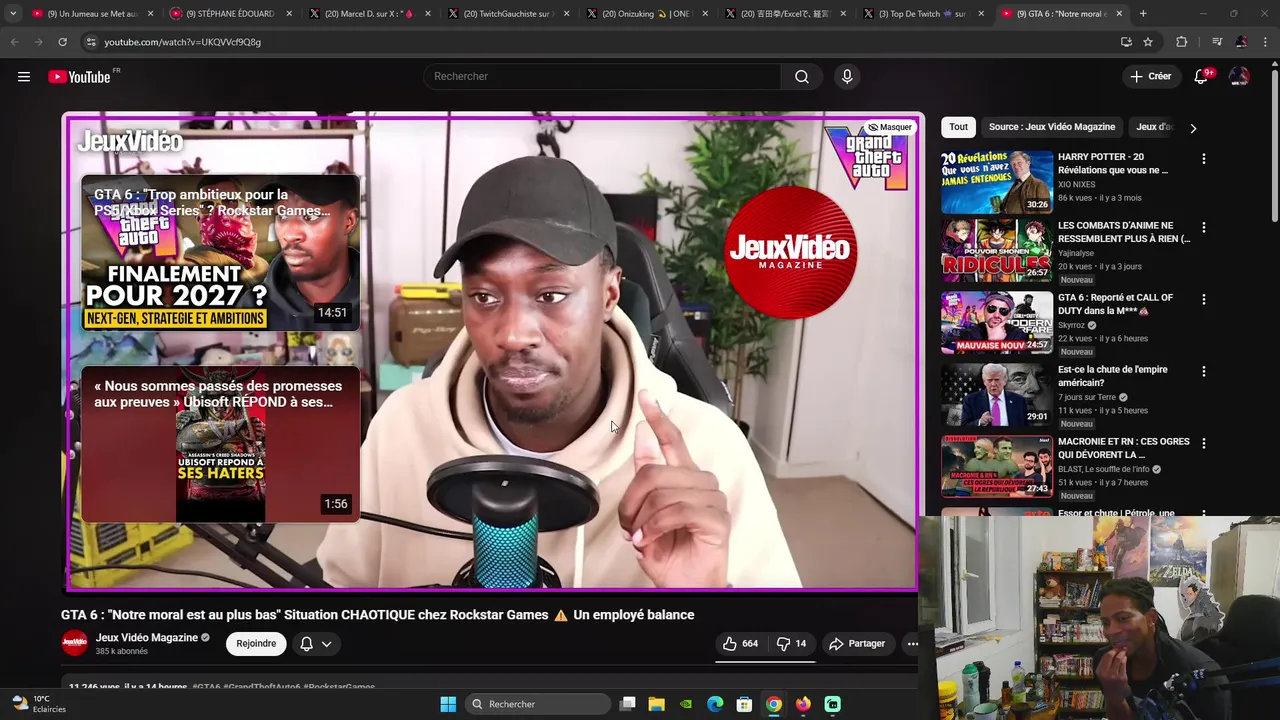Open Est-ce la chute de l'empire américain
This screenshot has height=720, width=1280.
1113,376
